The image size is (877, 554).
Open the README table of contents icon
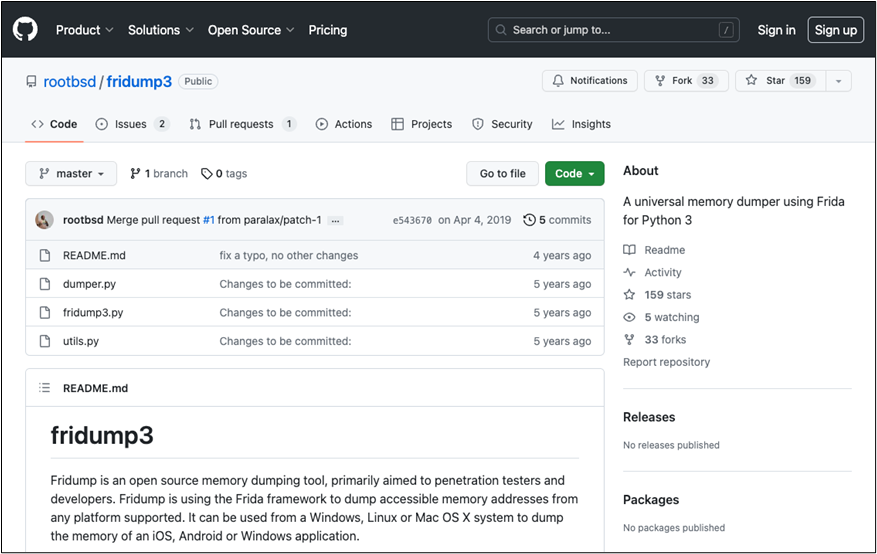pyautogui.click(x=44, y=387)
